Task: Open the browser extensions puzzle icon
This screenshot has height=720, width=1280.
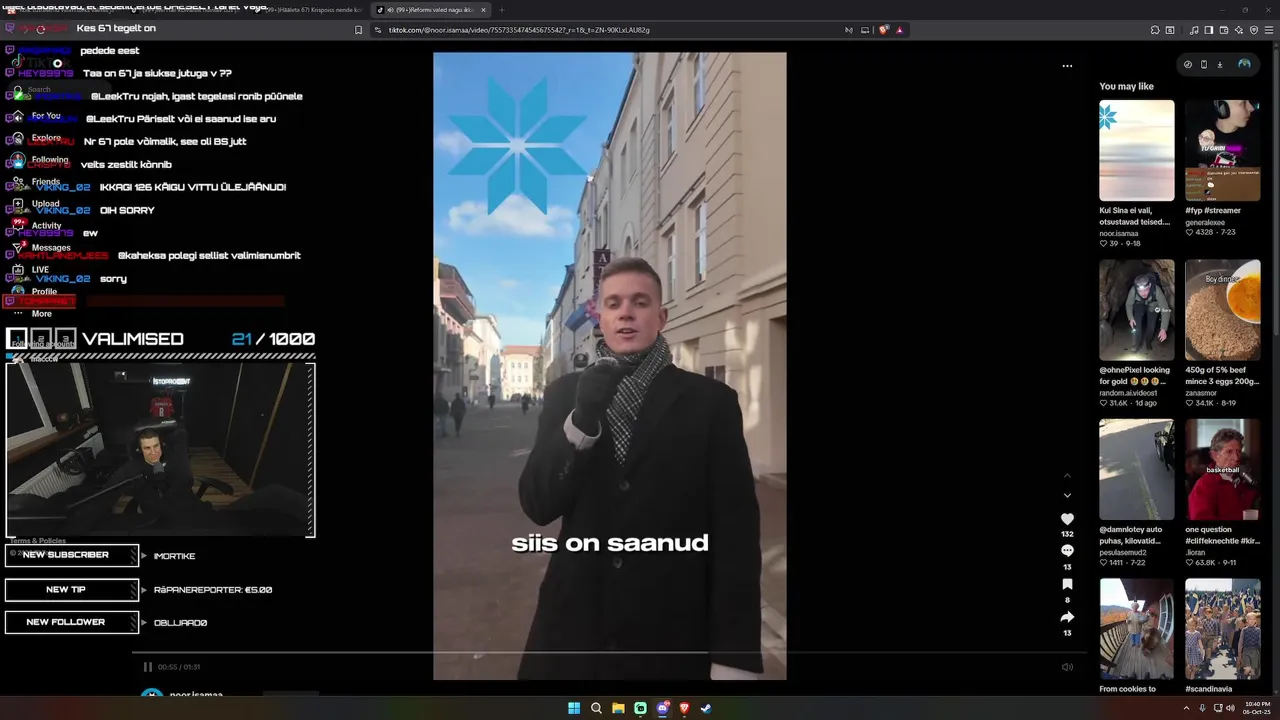Action: 1155,30
